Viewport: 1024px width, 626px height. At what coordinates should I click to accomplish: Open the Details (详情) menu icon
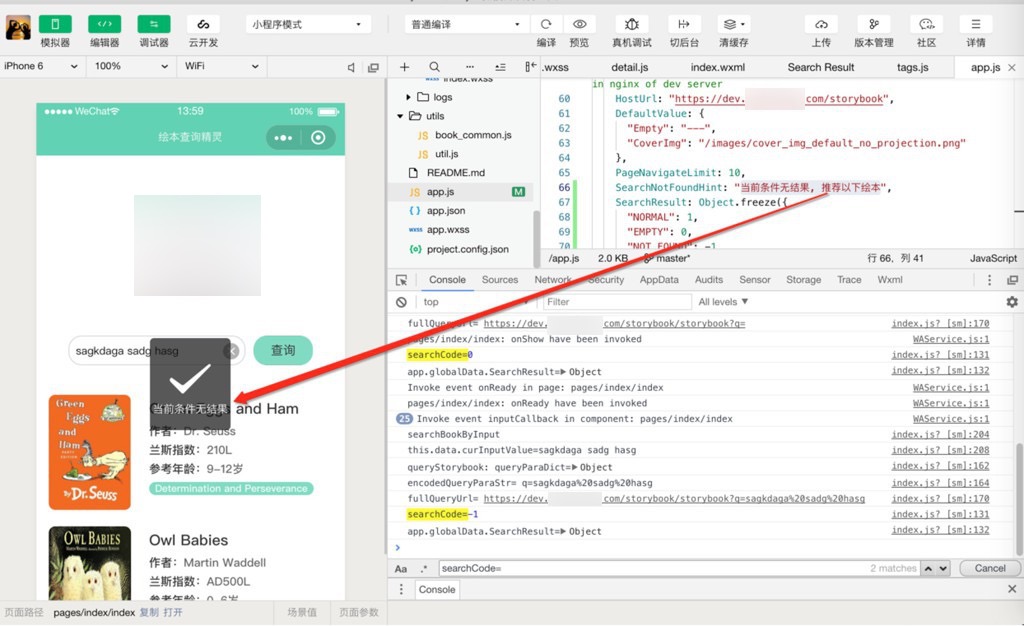(x=976, y=25)
